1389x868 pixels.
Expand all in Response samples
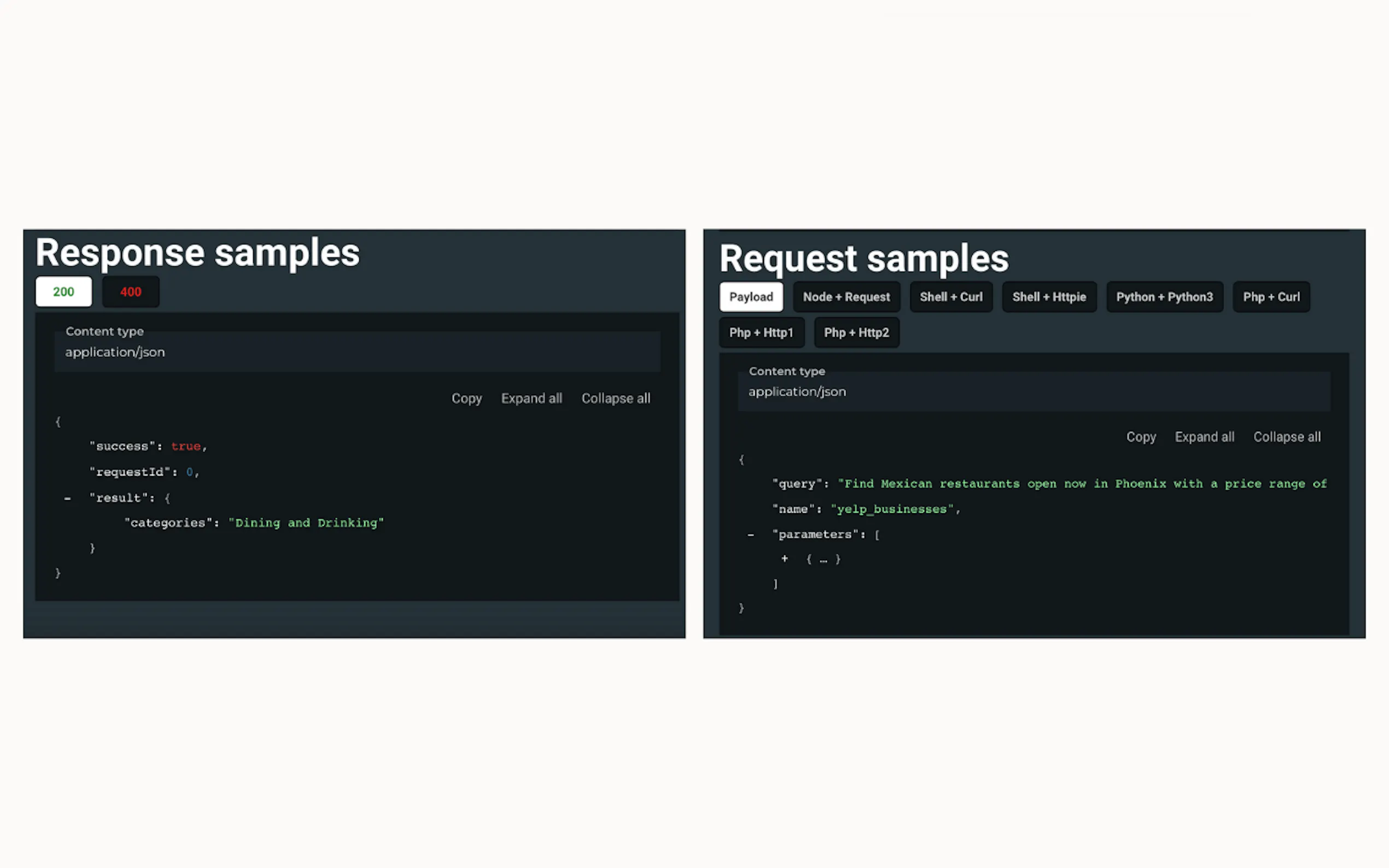coord(531,398)
